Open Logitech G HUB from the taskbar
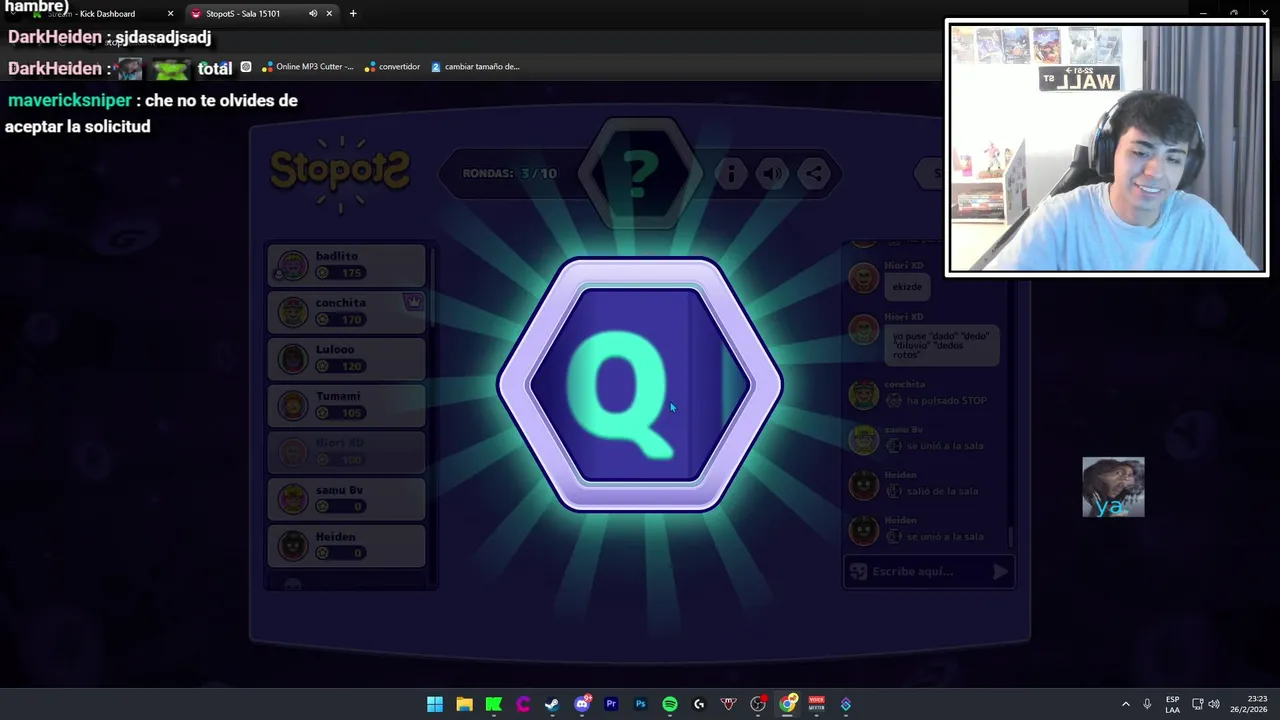Image resolution: width=1280 pixels, height=720 pixels. (699, 704)
